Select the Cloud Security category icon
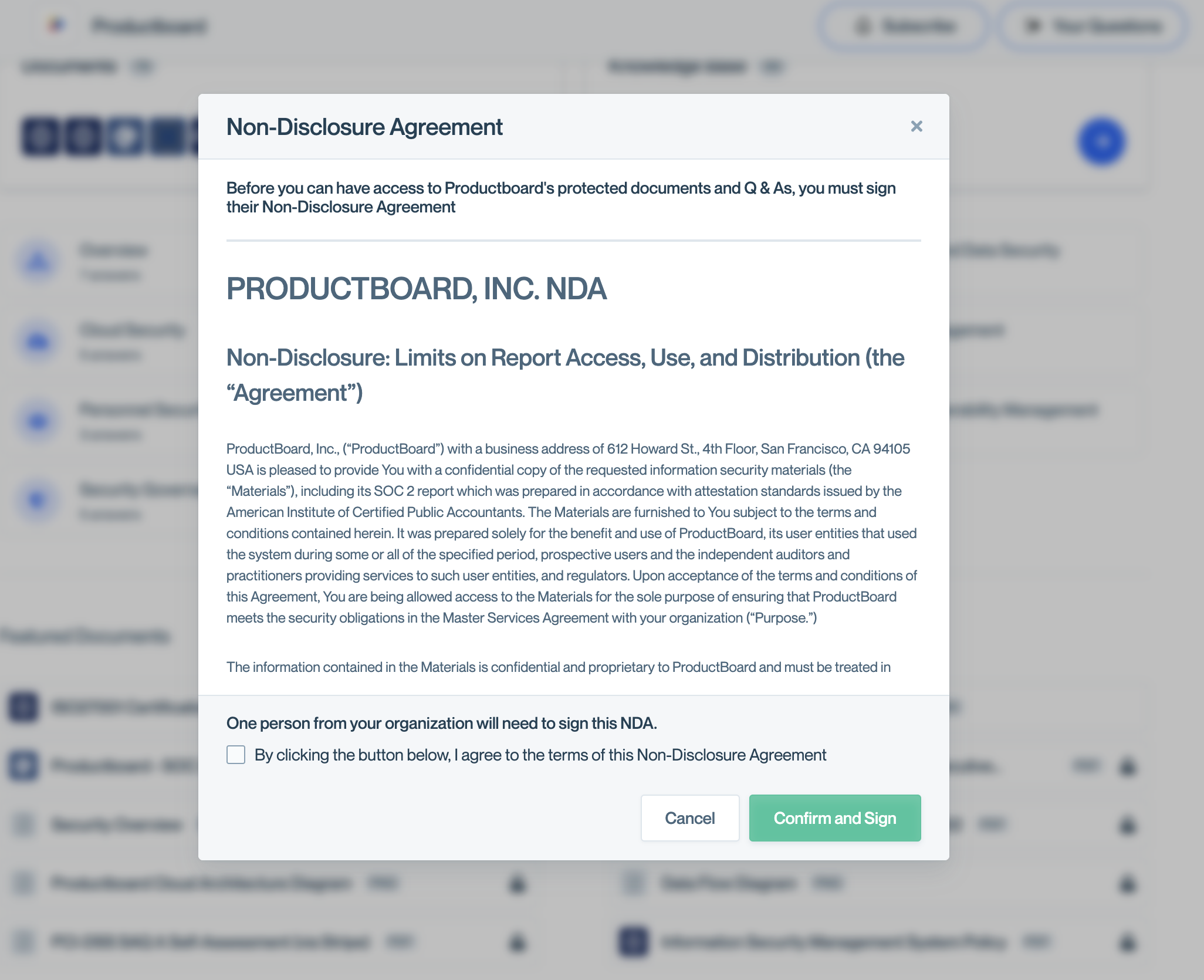 click(x=38, y=341)
